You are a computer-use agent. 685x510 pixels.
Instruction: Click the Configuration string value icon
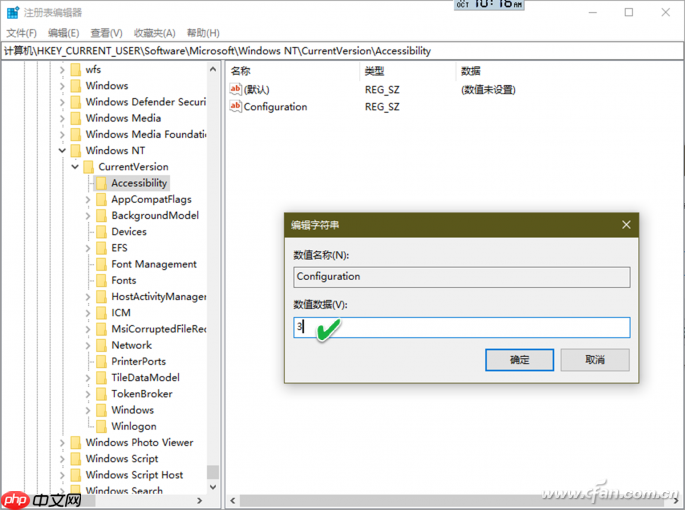[x=236, y=106]
